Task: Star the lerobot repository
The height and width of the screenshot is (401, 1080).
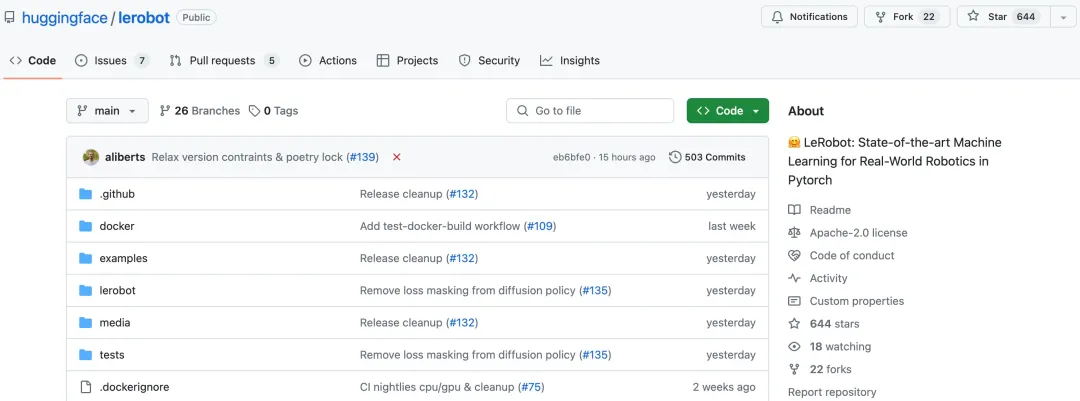Action: point(1003,17)
